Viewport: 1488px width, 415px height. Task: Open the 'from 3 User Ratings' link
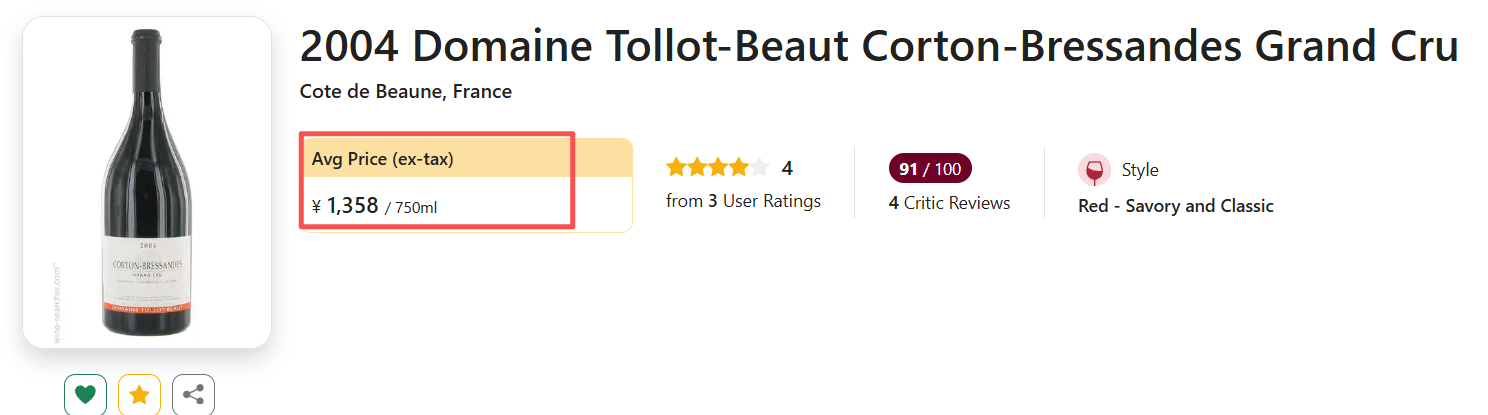click(743, 201)
